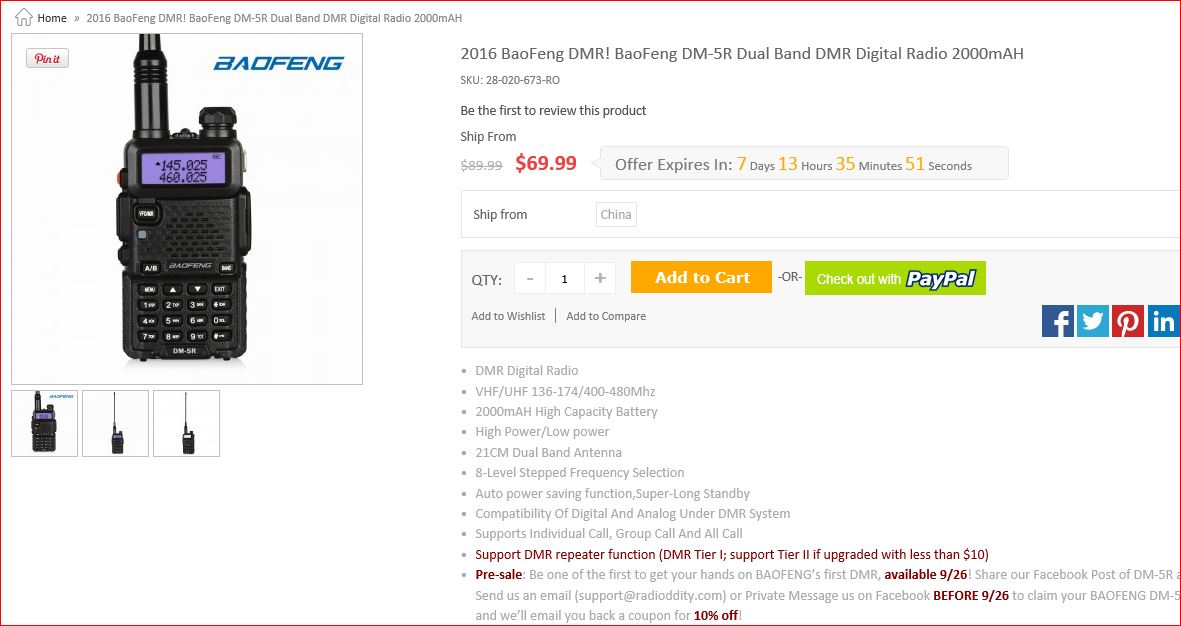Click 'High Power/Low power' bullet text
This screenshot has width=1181, height=626.
[542, 432]
